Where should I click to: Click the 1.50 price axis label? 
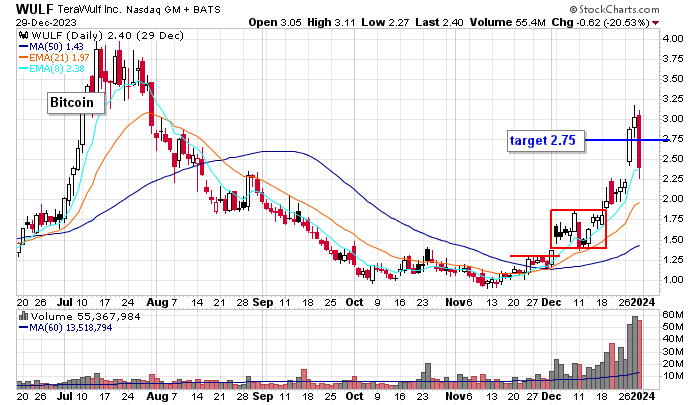(673, 240)
